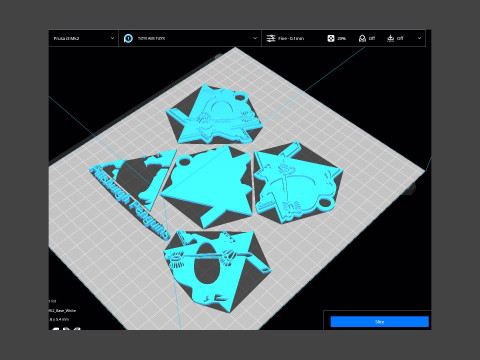Image resolution: width=480 pixels, height=360 pixels.
Task: Select the Fine 0.1mm profile label
Action: [x=291, y=38]
